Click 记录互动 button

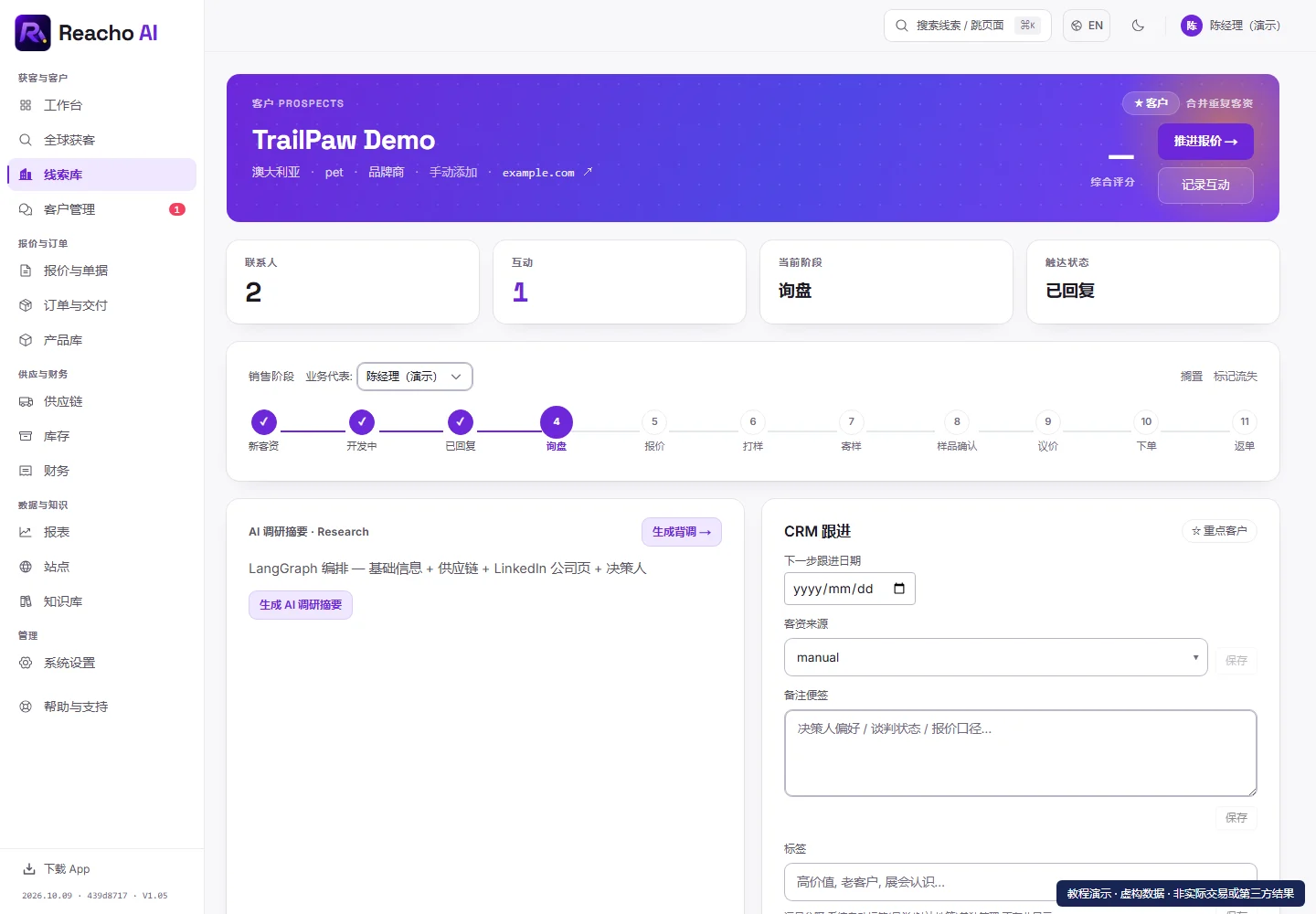point(1205,185)
